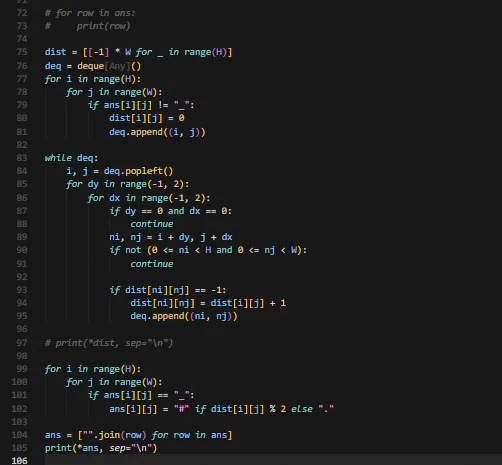Click the commented line '# for row in ans:'

(x=90, y=13)
